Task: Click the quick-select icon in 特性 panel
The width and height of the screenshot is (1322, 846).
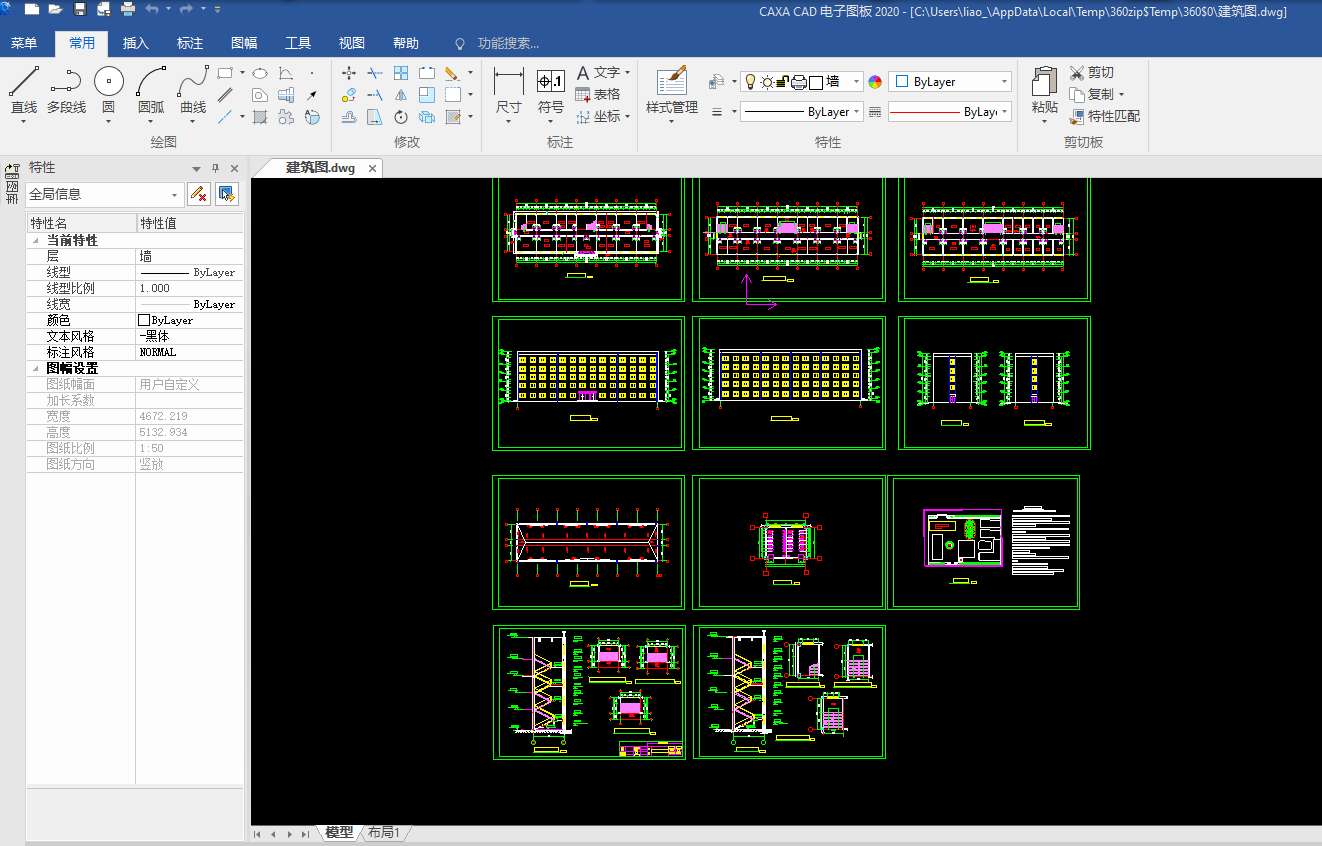Action: click(x=227, y=194)
